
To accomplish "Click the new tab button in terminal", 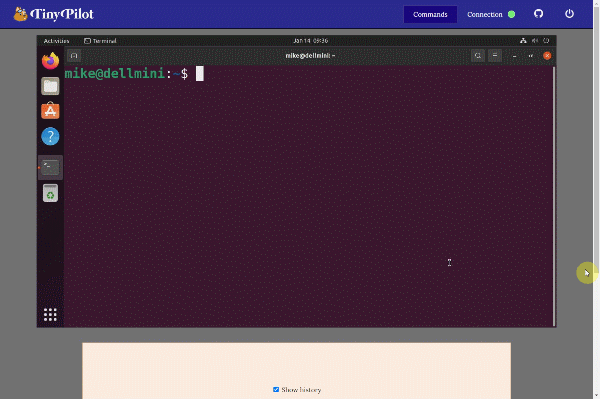I will [74, 56].
